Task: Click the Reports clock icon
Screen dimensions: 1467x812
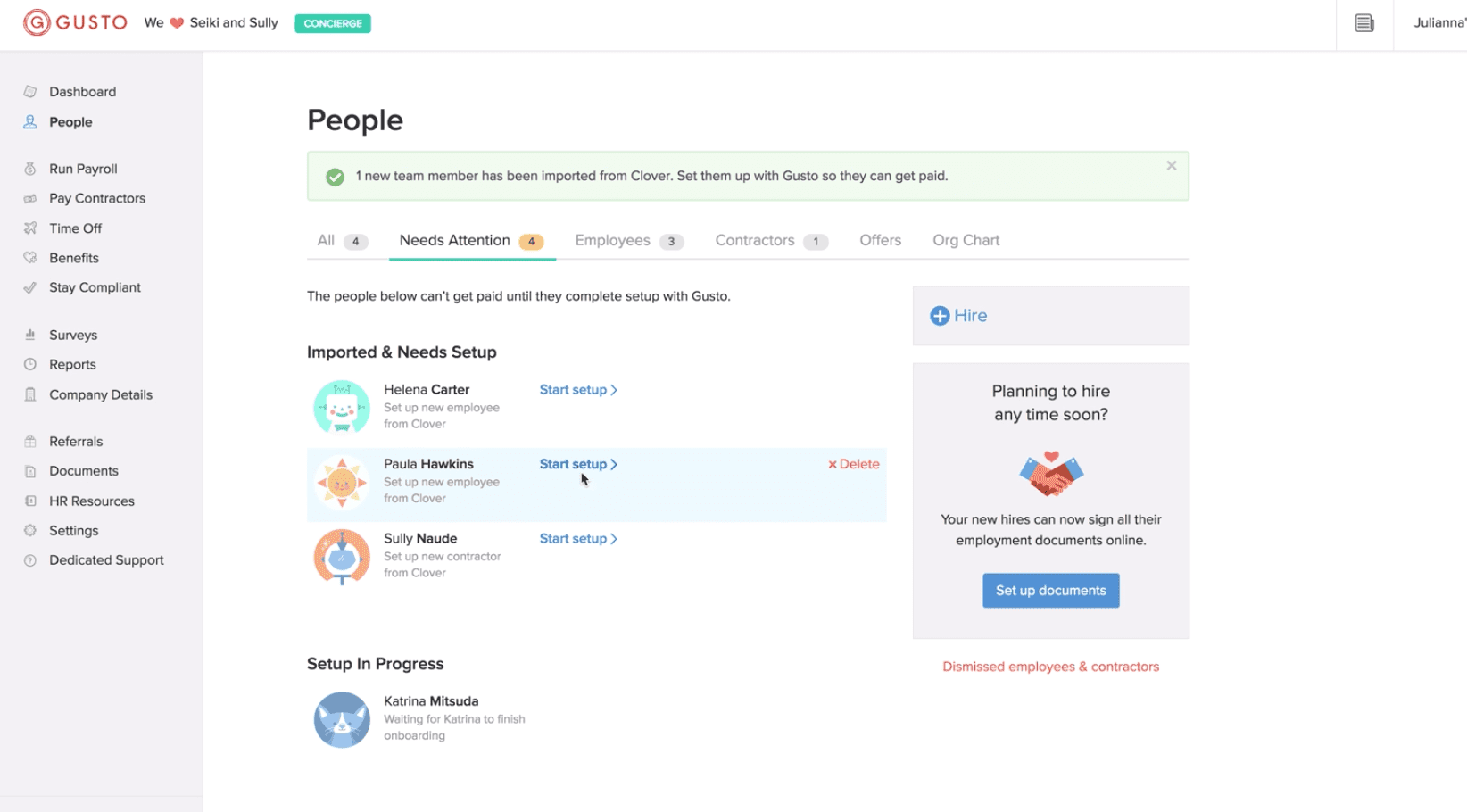Action: pos(30,365)
